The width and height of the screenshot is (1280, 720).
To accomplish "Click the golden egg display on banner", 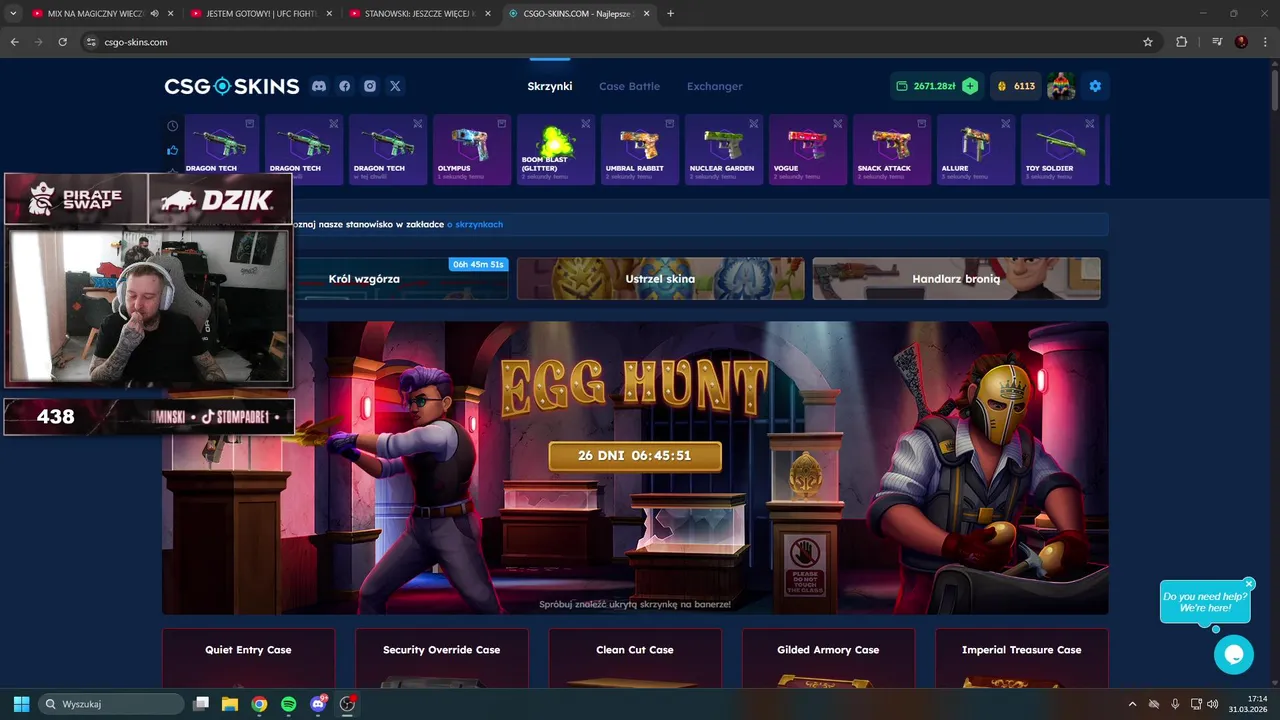I will [x=806, y=476].
